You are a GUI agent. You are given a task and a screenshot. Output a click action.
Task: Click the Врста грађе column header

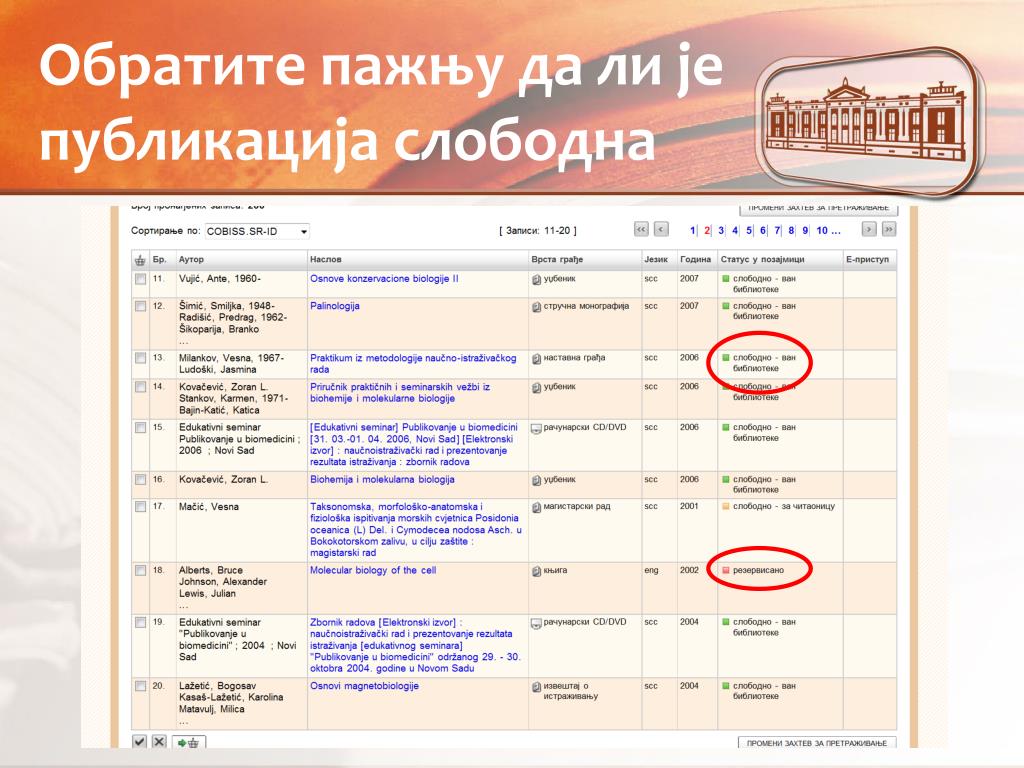click(557, 260)
